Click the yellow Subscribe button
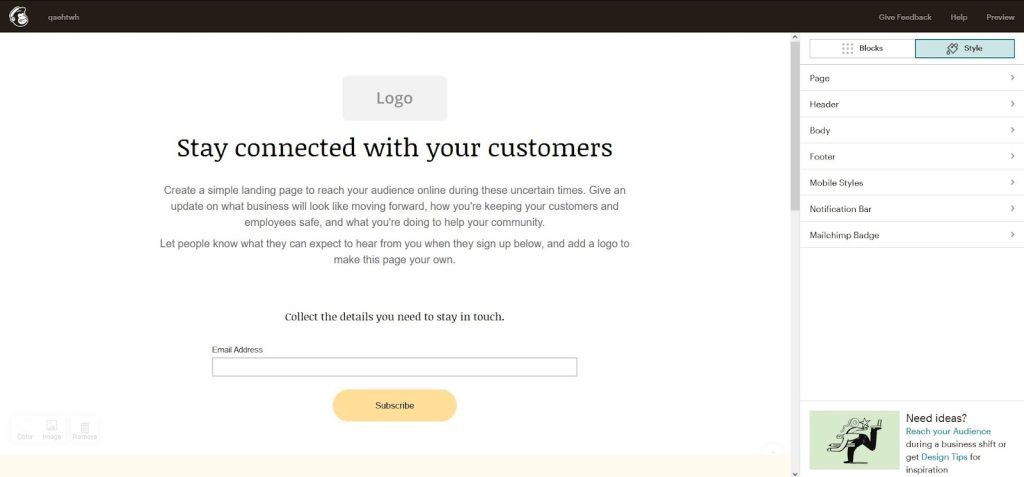Image resolution: width=1024 pixels, height=477 pixels. (x=394, y=405)
